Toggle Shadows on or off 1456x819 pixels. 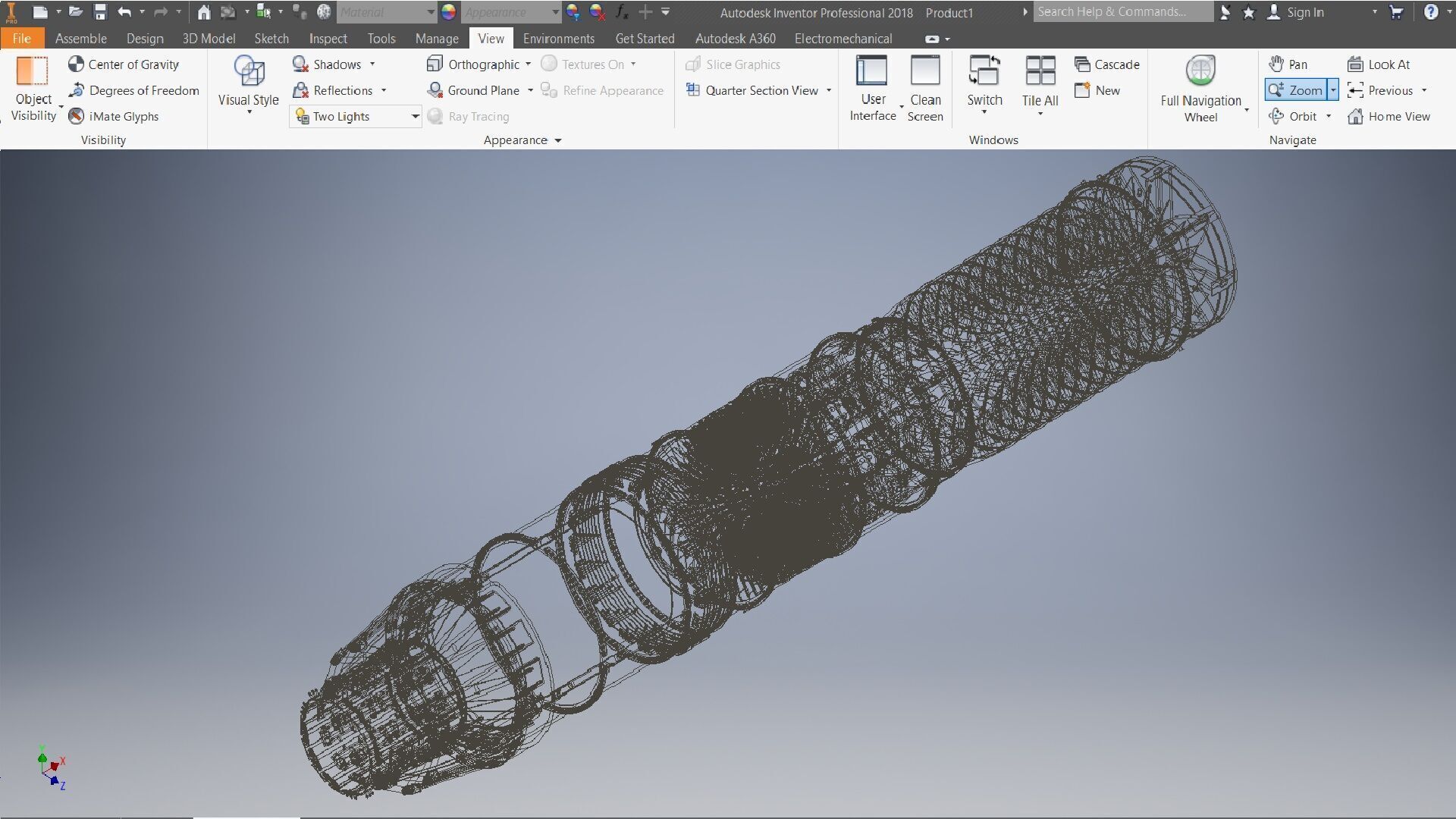[x=327, y=64]
